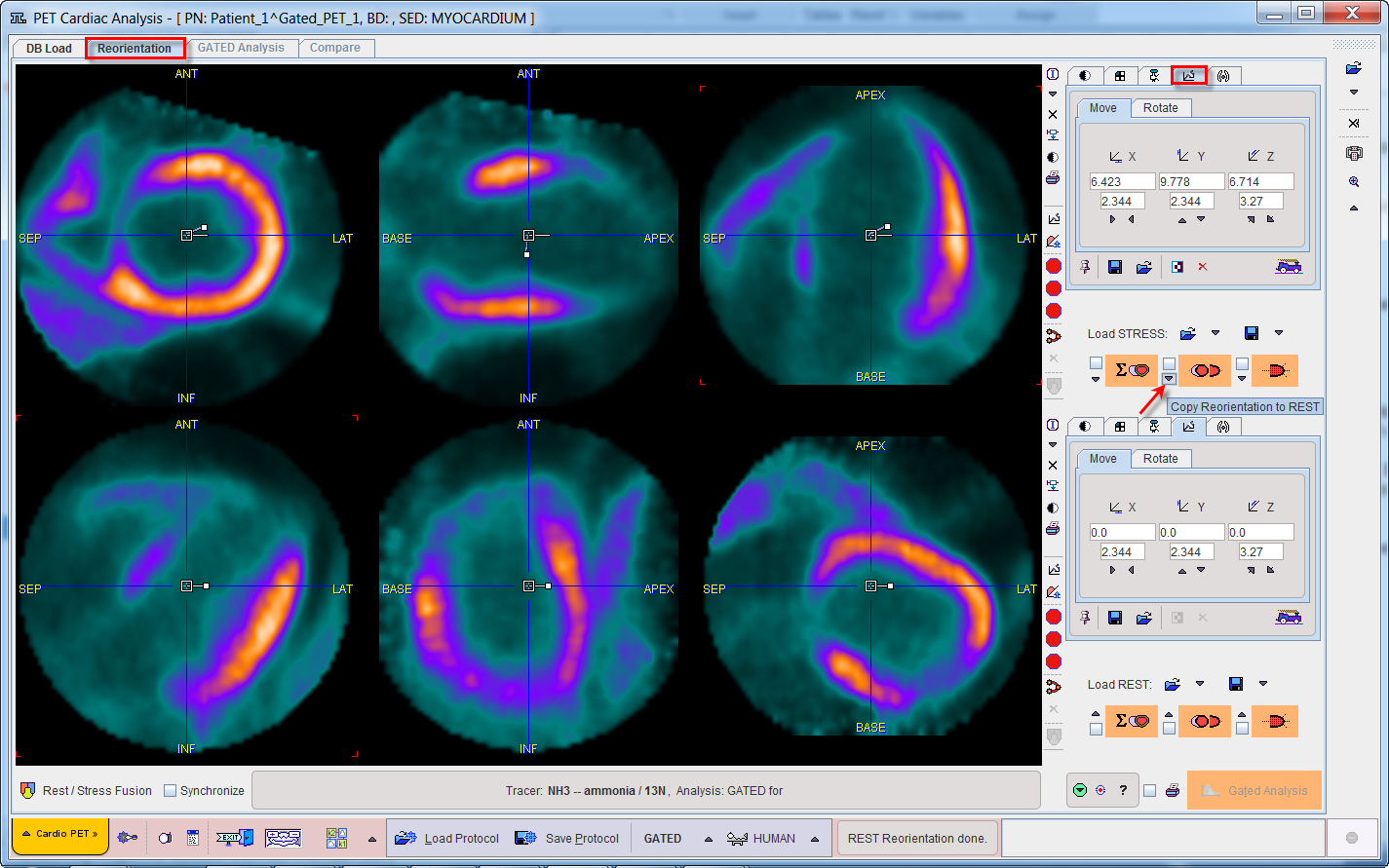Expand the arrow beside the STRESS save icon
Viewport: 1389px width, 868px height.
(x=1279, y=333)
